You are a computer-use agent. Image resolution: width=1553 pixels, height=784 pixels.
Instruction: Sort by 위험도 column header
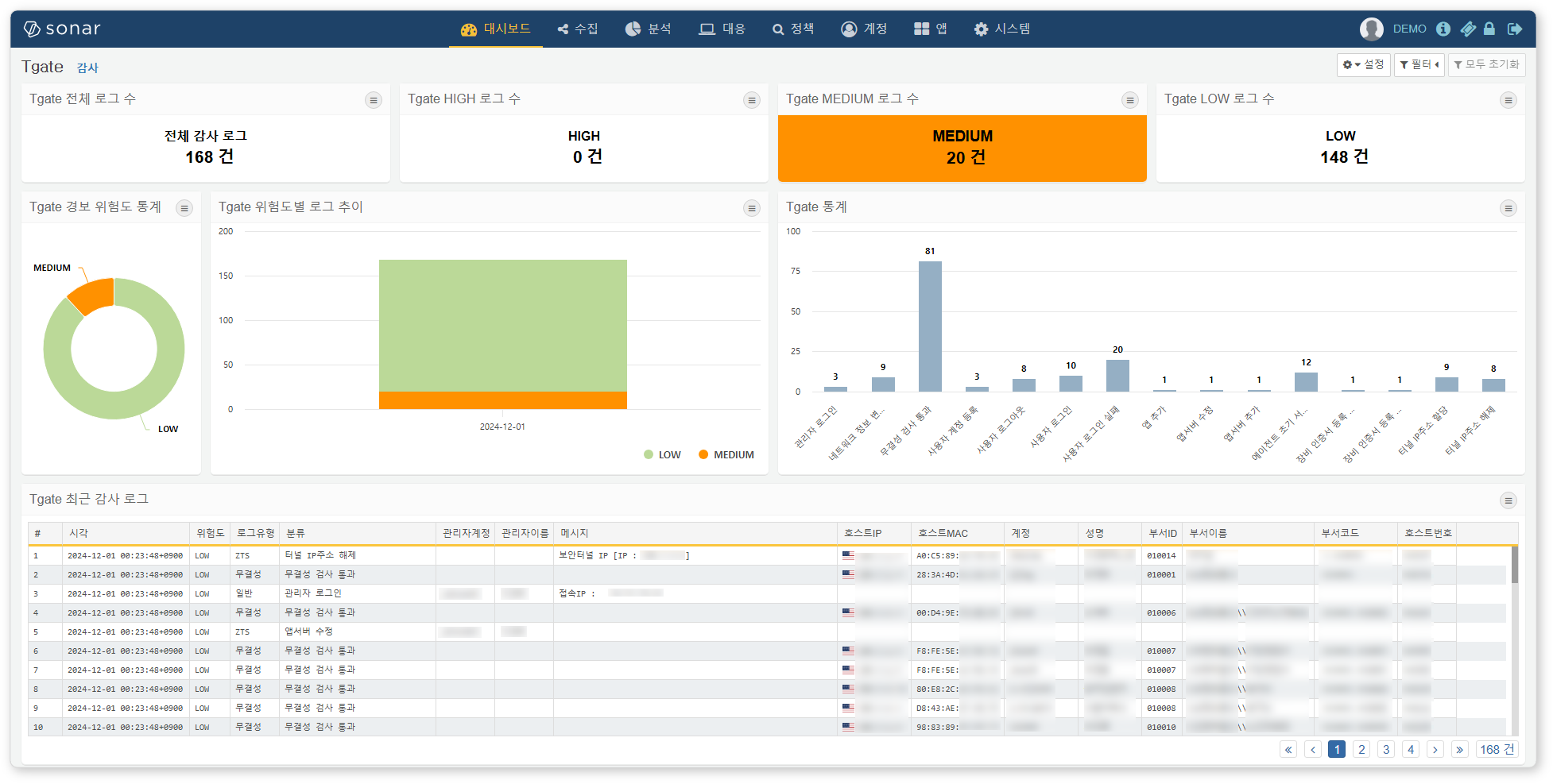click(210, 534)
